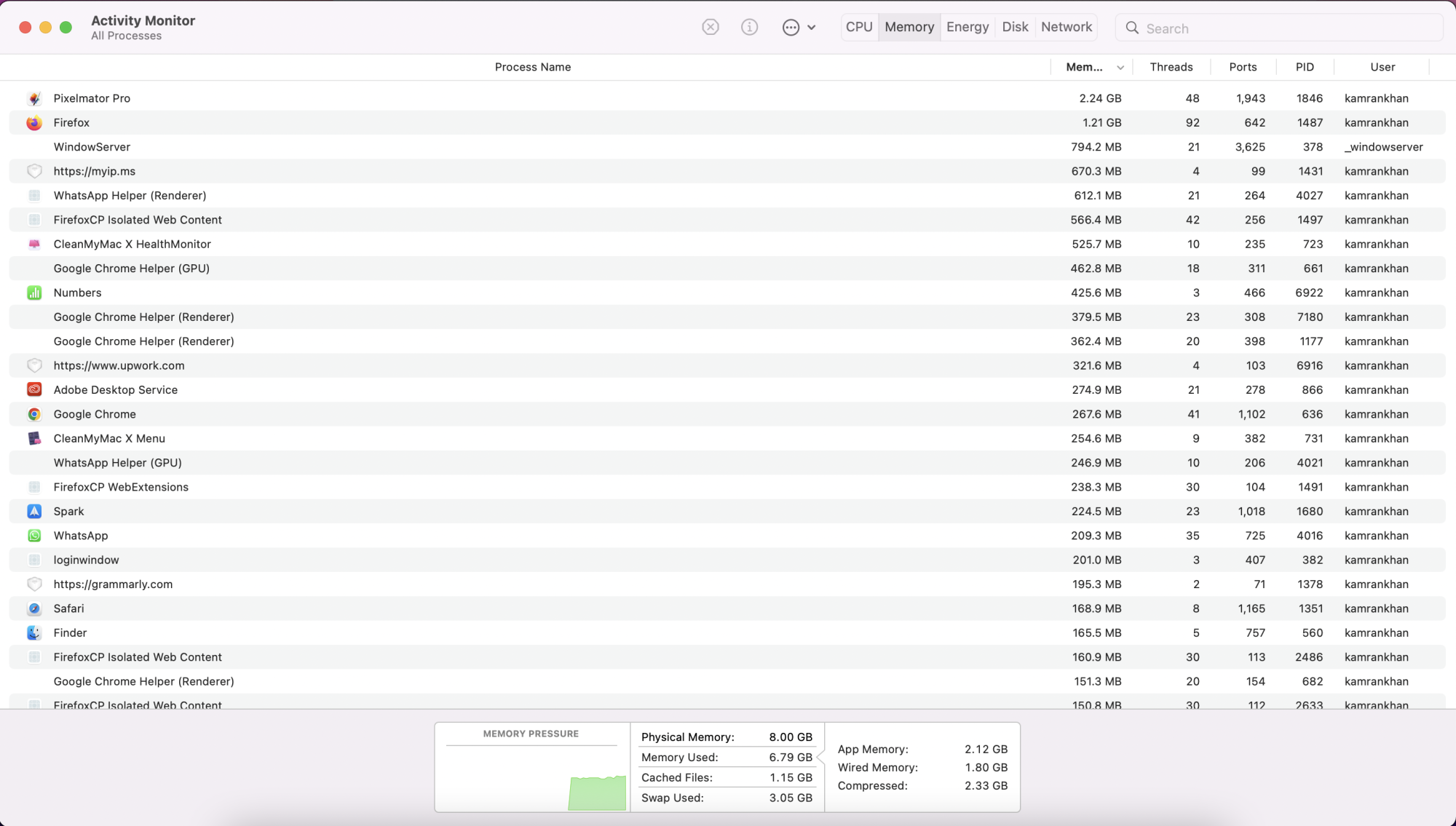Click the Firefox app icon
Screen dimensions: 1456x826
pyautogui.click(x=34, y=122)
